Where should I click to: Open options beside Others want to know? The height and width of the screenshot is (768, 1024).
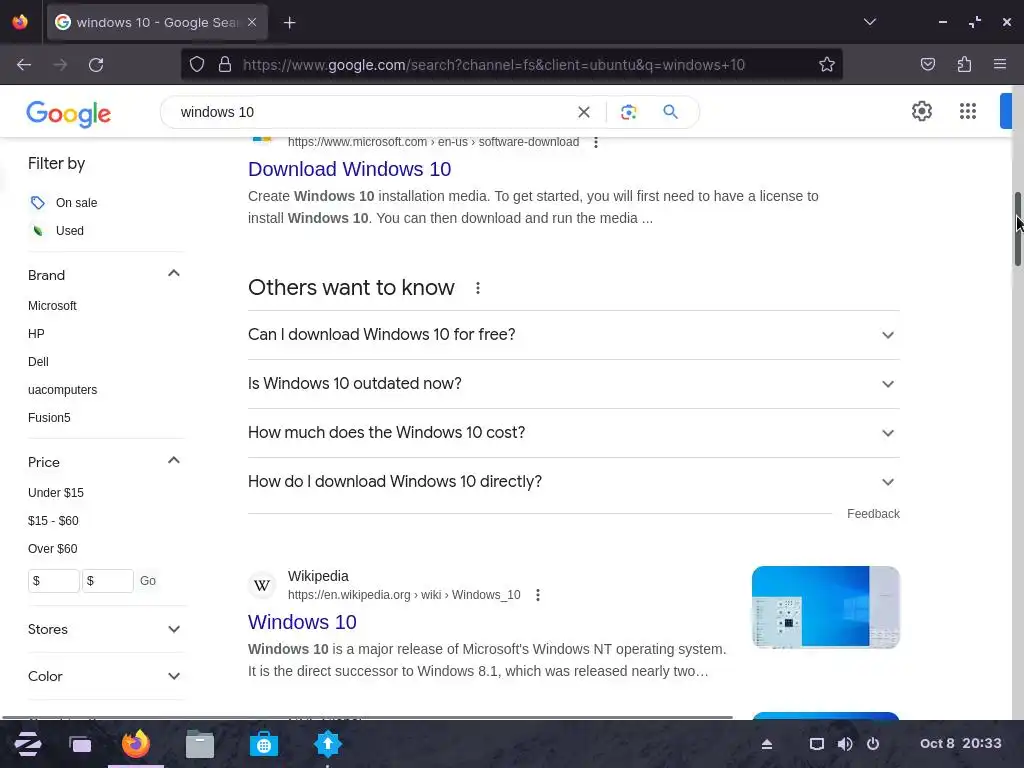pyautogui.click(x=478, y=288)
